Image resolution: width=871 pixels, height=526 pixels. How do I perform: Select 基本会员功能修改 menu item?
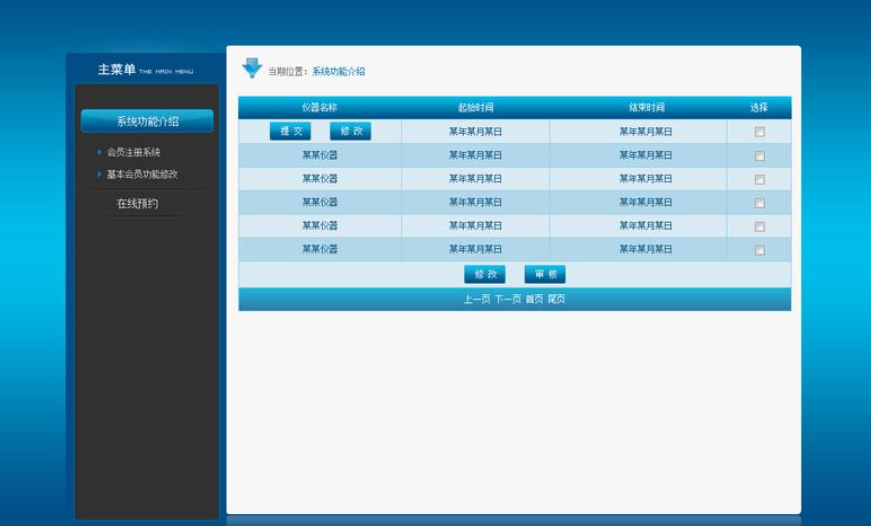point(142,174)
